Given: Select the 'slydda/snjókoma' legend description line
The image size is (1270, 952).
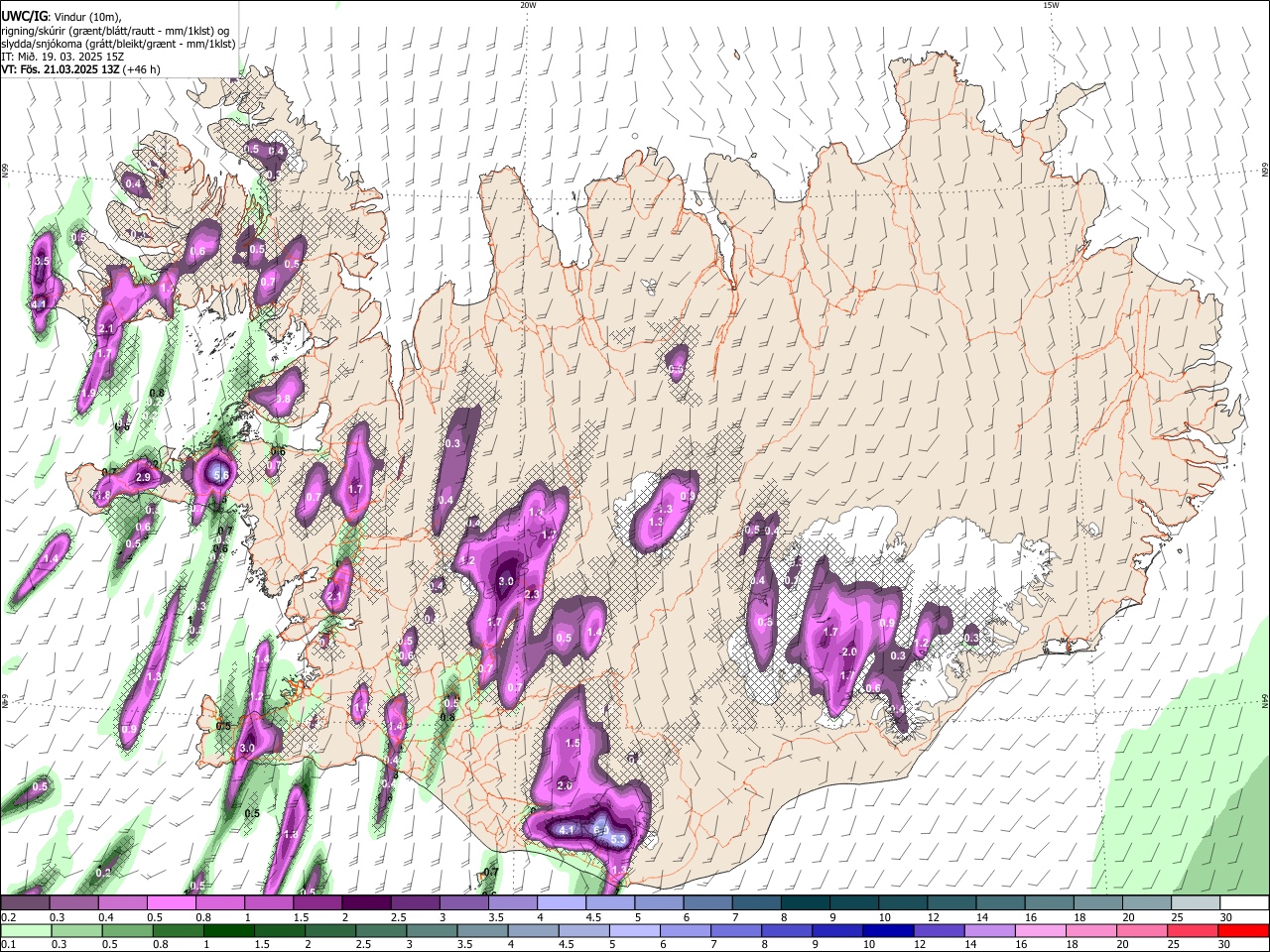Looking at the screenshot, I should [118, 44].
